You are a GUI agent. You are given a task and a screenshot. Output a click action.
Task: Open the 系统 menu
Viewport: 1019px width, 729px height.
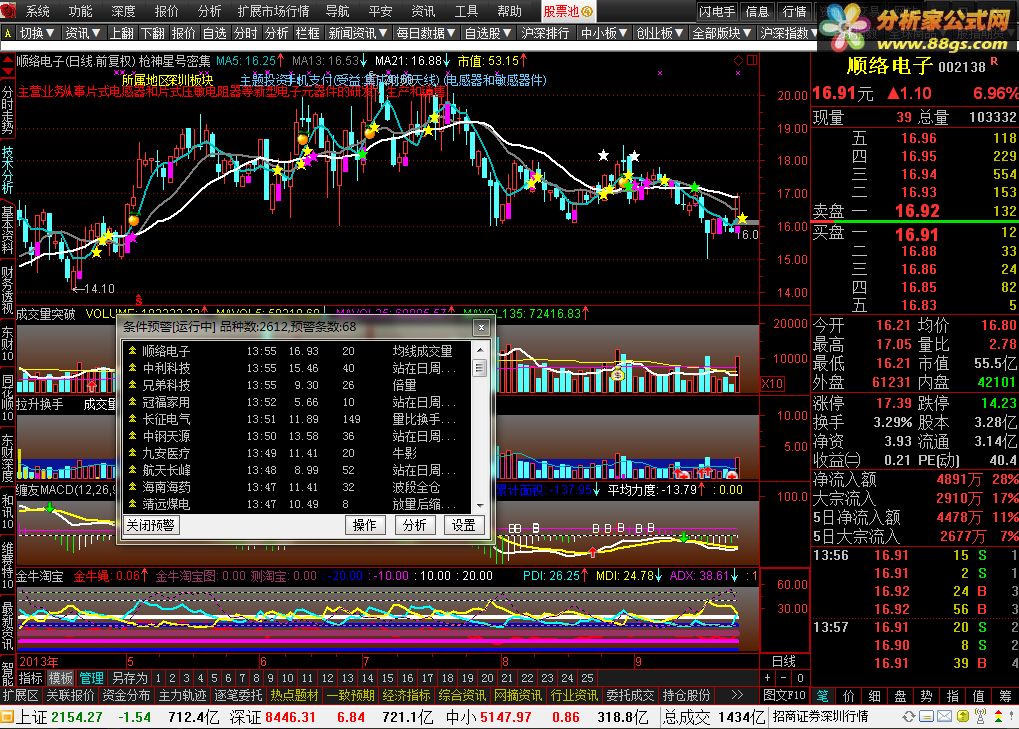(38, 11)
